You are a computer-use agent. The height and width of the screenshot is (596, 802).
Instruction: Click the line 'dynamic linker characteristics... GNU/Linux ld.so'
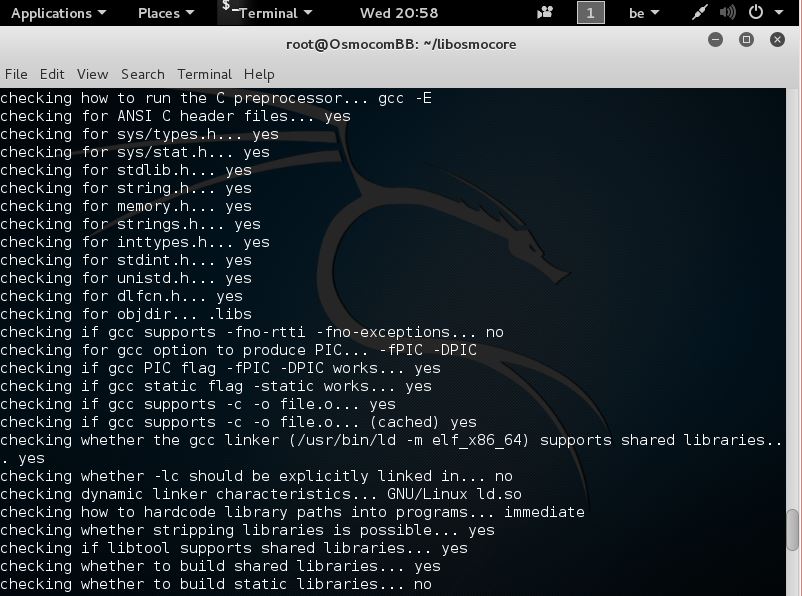click(261, 494)
